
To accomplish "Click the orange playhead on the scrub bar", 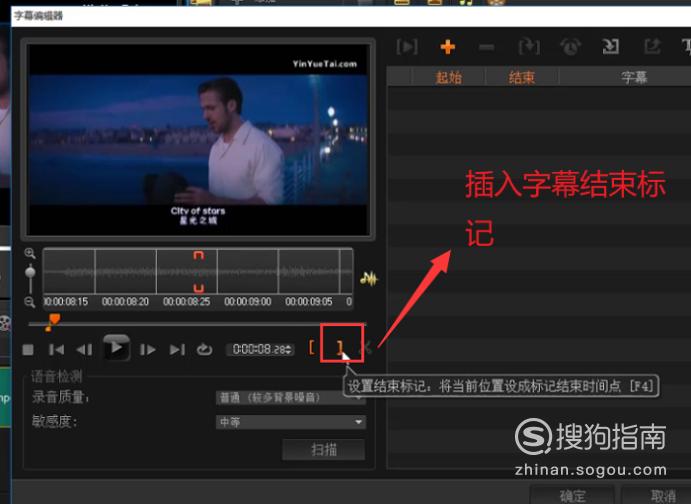I will click(x=52, y=322).
